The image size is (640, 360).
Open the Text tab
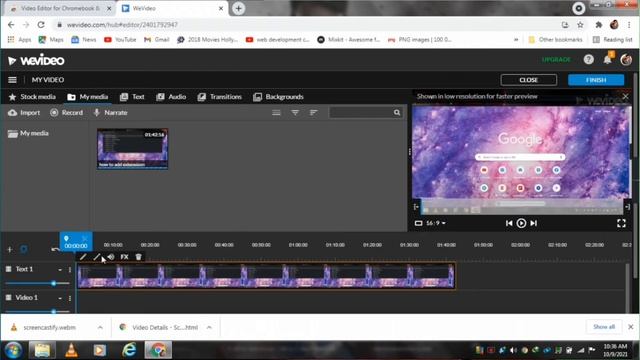pos(132,97)
